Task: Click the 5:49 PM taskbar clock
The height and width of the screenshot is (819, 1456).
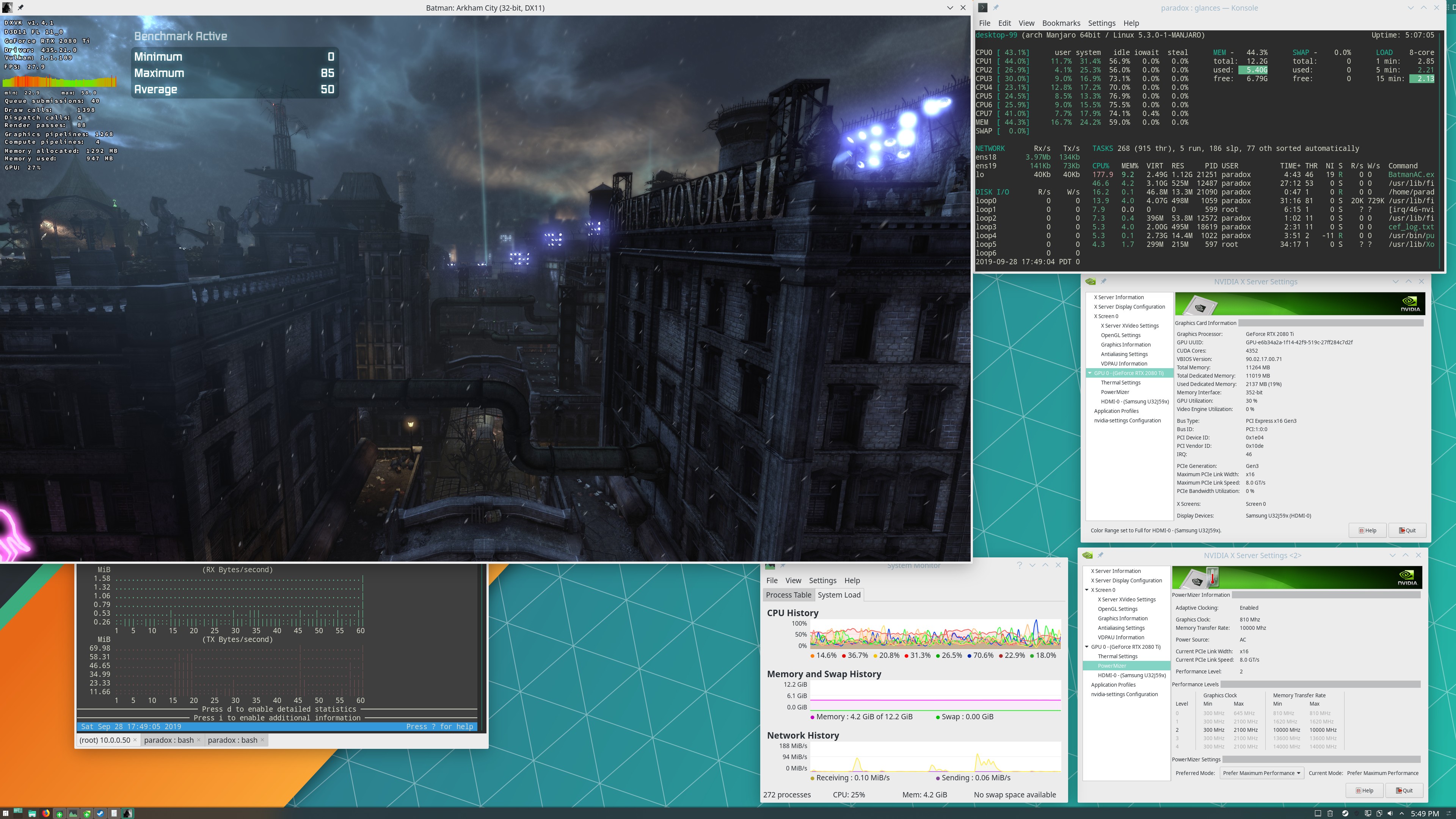Action: click(1425, 813)
